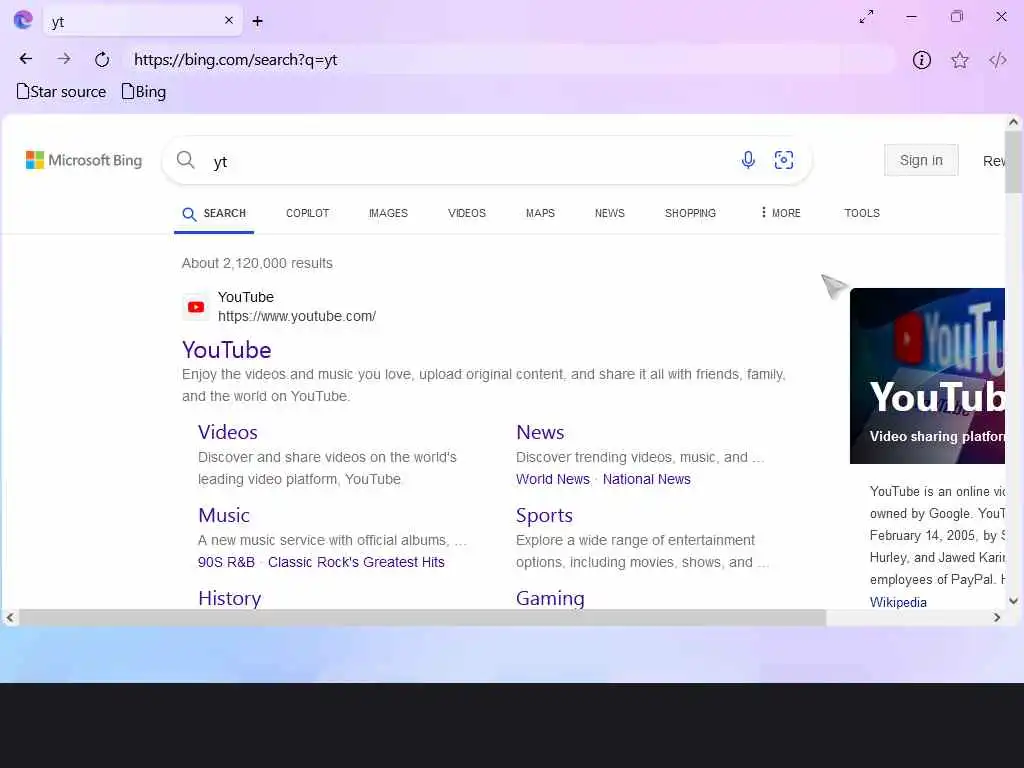Screen dimensions: 1024x768
Task: Open the History sitelink
Action: pyautogui.click(x=230, y=598)
